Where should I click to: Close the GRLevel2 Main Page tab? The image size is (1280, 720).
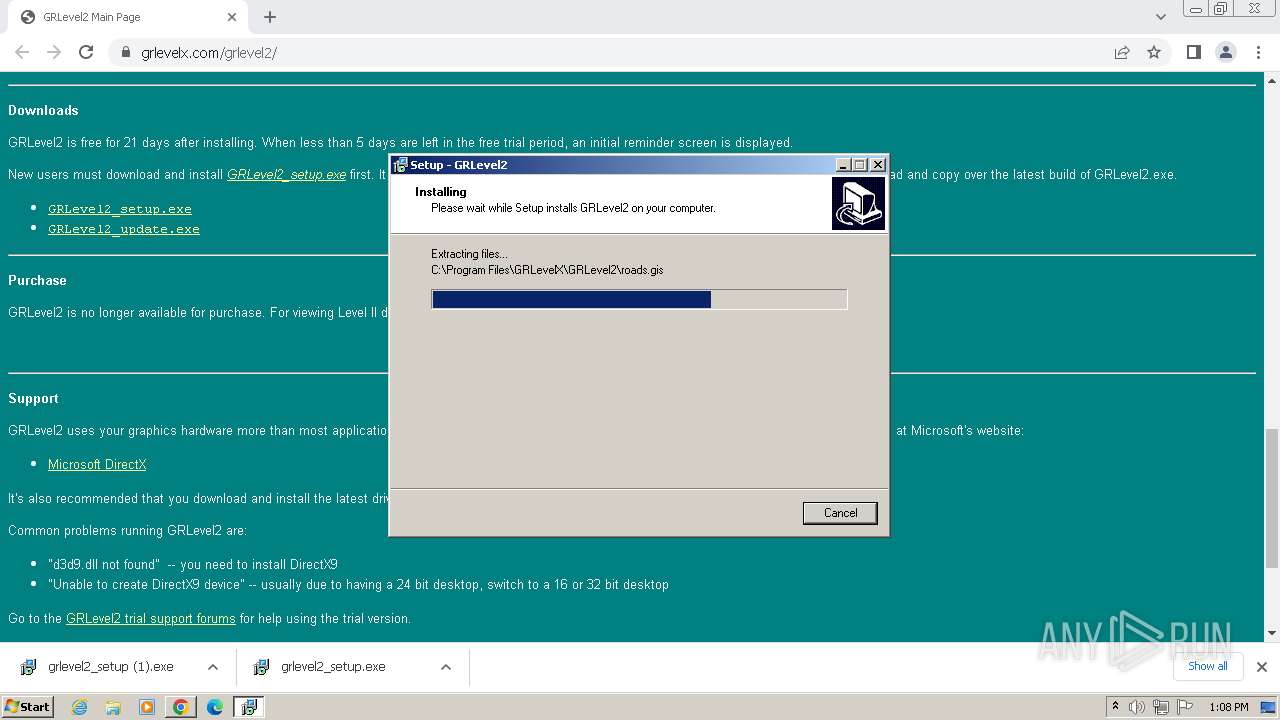232,17
